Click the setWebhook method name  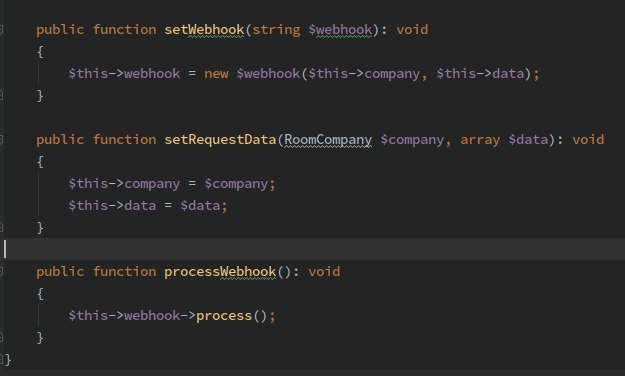point(204,30)
